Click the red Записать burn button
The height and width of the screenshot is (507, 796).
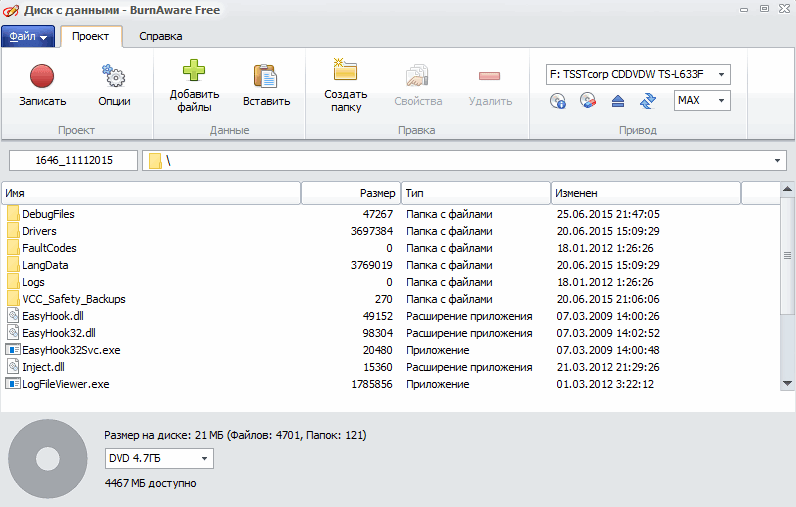(x=42, y=76)
